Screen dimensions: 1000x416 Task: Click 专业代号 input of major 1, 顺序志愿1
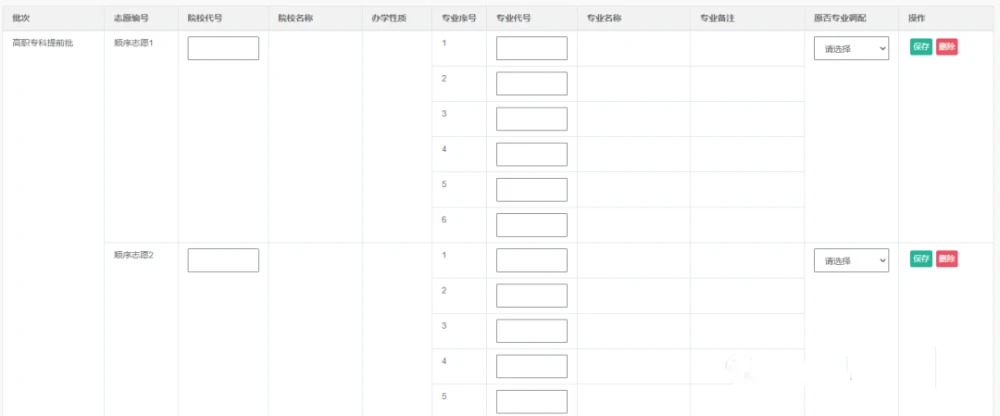[x=531, y=48]
